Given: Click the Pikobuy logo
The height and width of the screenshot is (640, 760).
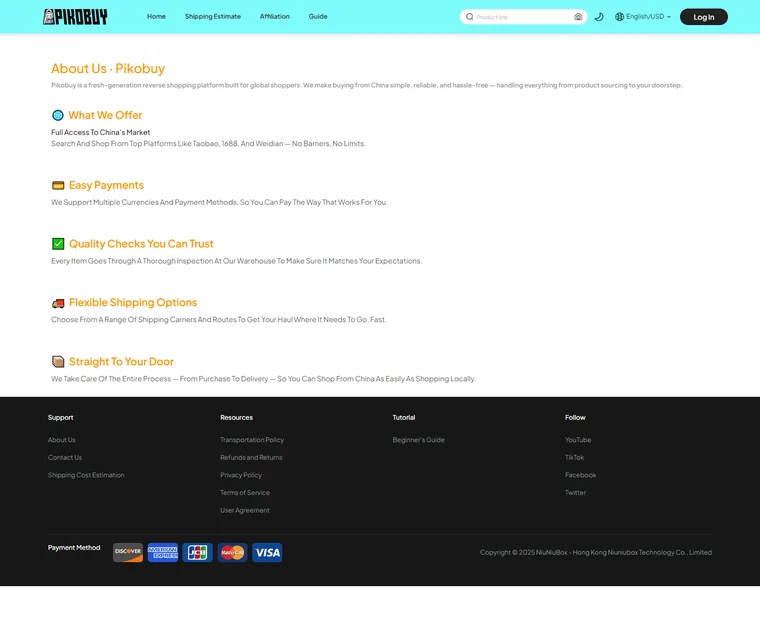Looking at the screenshot, I should (x=75, y=17).
